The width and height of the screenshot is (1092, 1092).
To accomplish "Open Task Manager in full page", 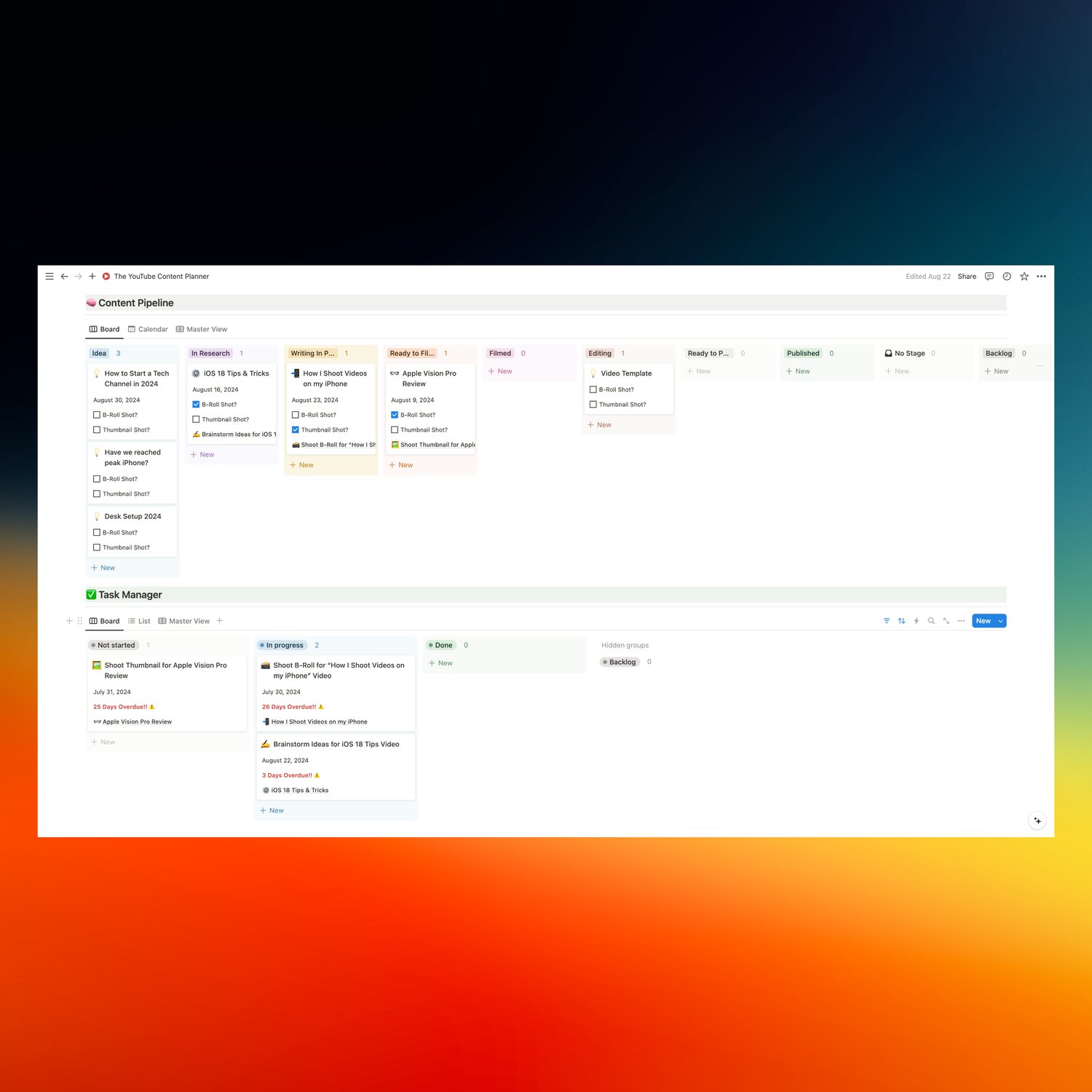I will click(x=946, y=621).
